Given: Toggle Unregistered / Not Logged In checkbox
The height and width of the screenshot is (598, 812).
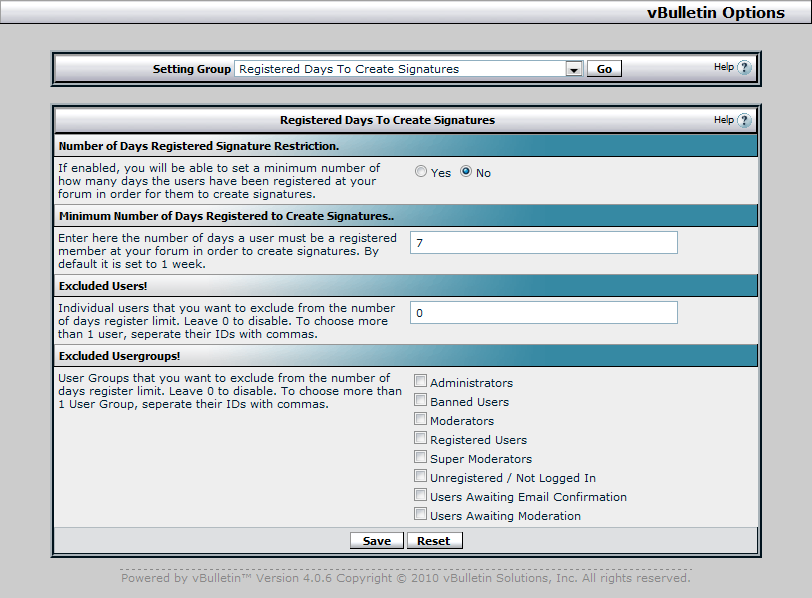Looking at the screenshot, I should 421,477.
